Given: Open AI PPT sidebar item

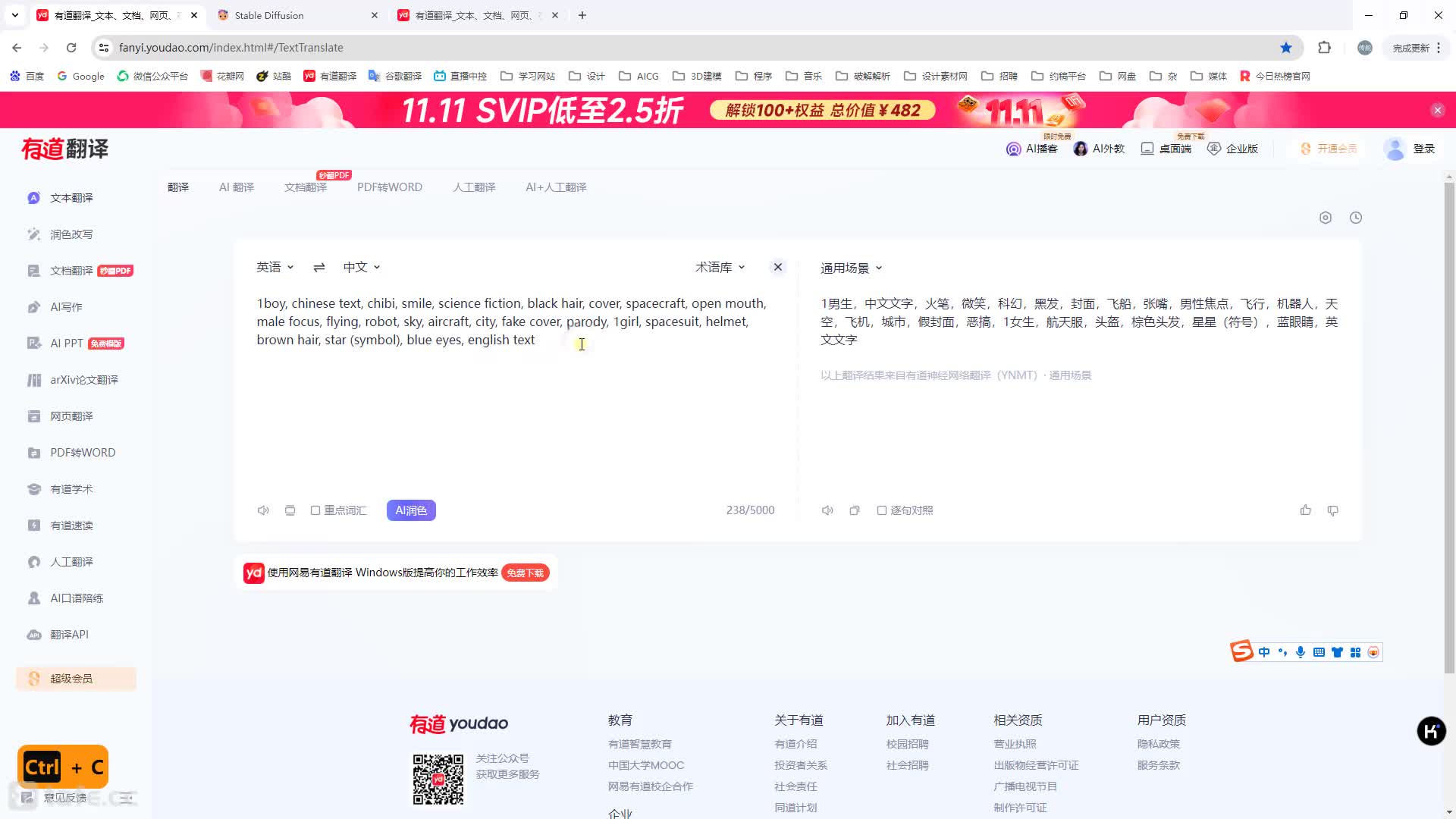Looking at the screenshot, I should (67, 344).
